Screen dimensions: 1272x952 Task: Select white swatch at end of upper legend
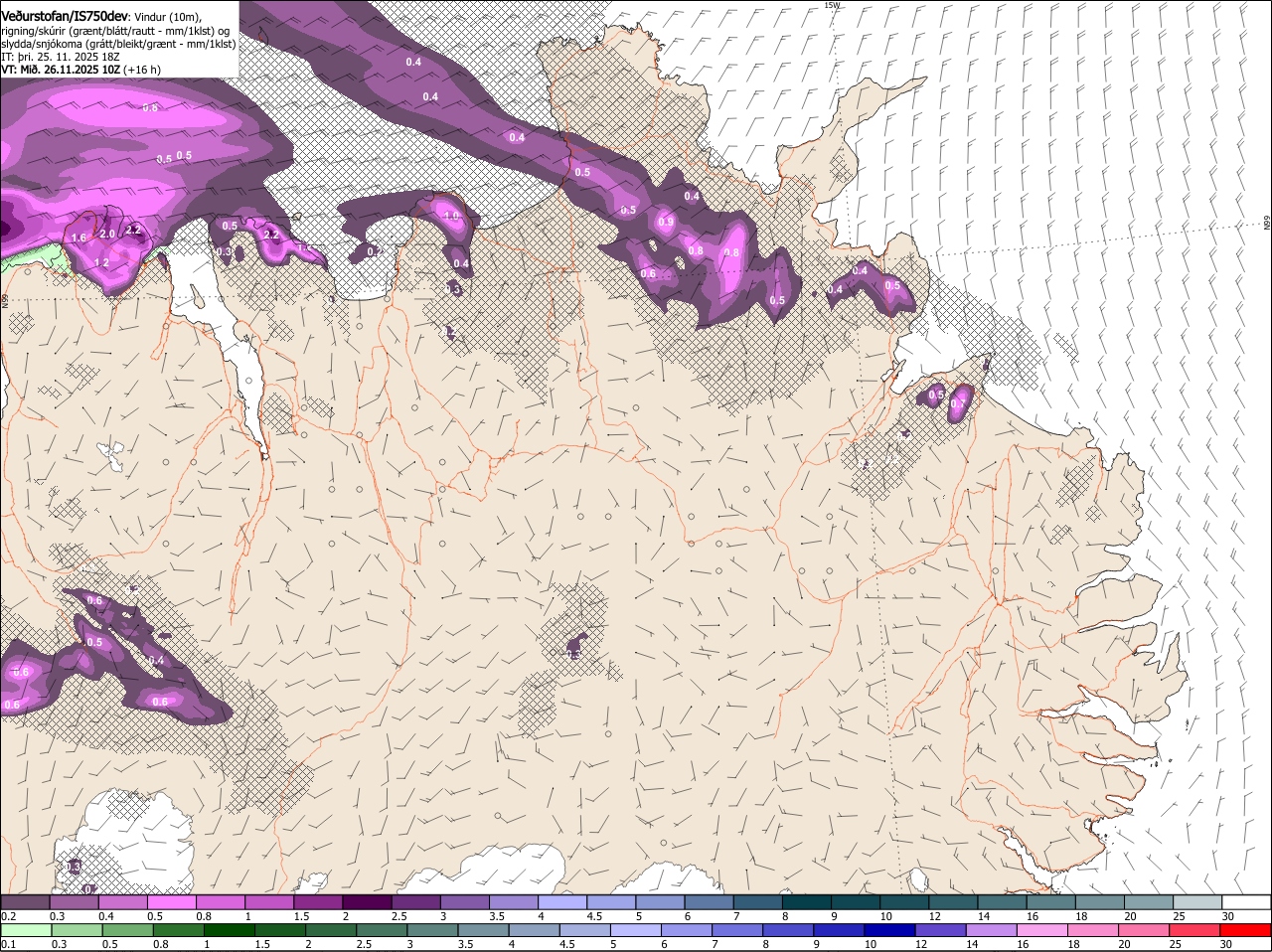coord(1246,901)
